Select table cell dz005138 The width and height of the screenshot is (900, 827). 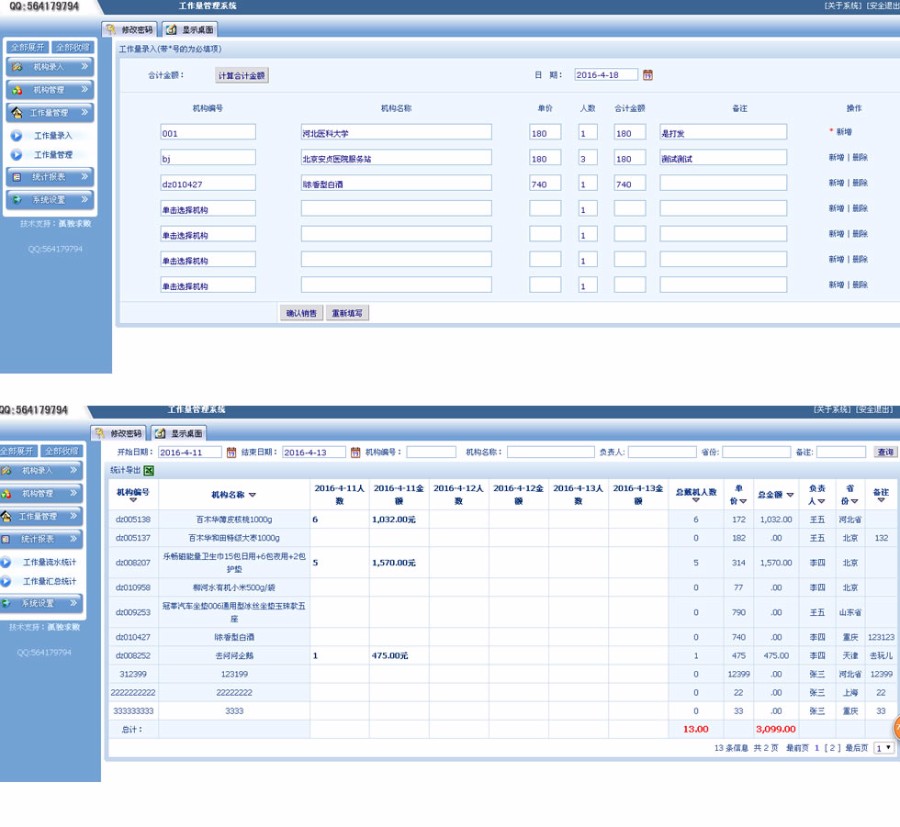click(133, 519)
